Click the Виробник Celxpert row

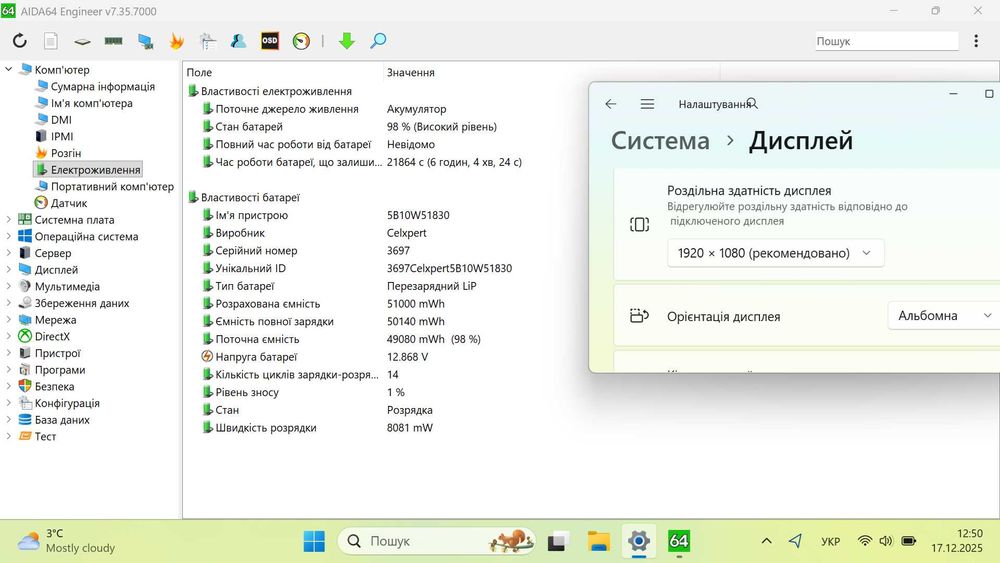[x=314, y=233]
